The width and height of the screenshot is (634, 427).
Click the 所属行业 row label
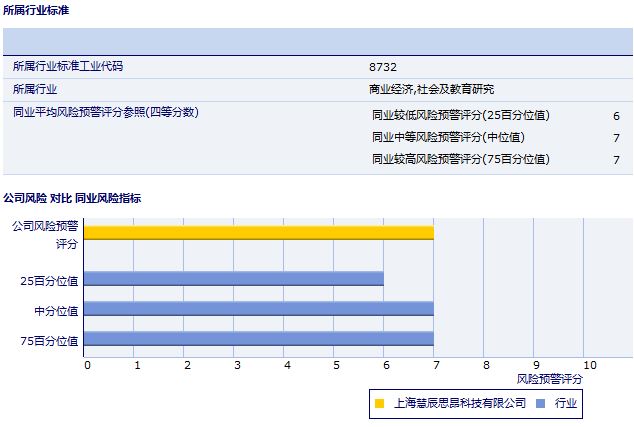coord(35,89)
